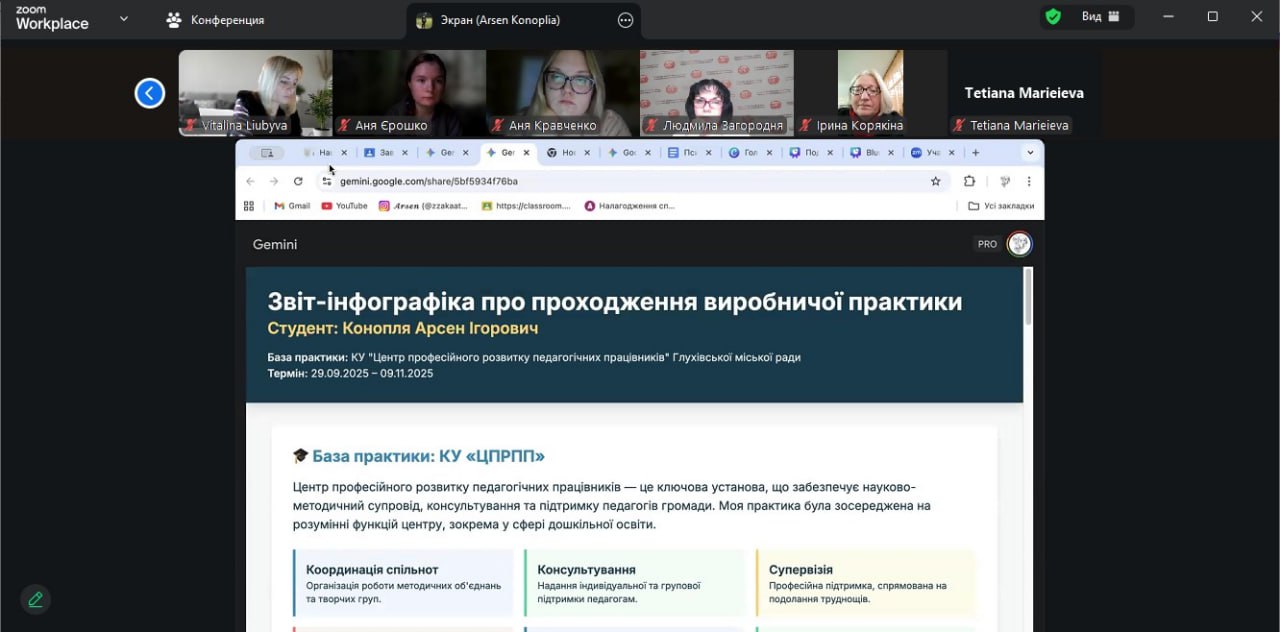This screenshot has height=632, width=1280.
Task: Select Ірина Корякіна's video thumbnail
Action: pyautogui.click(x=870, y=92)
